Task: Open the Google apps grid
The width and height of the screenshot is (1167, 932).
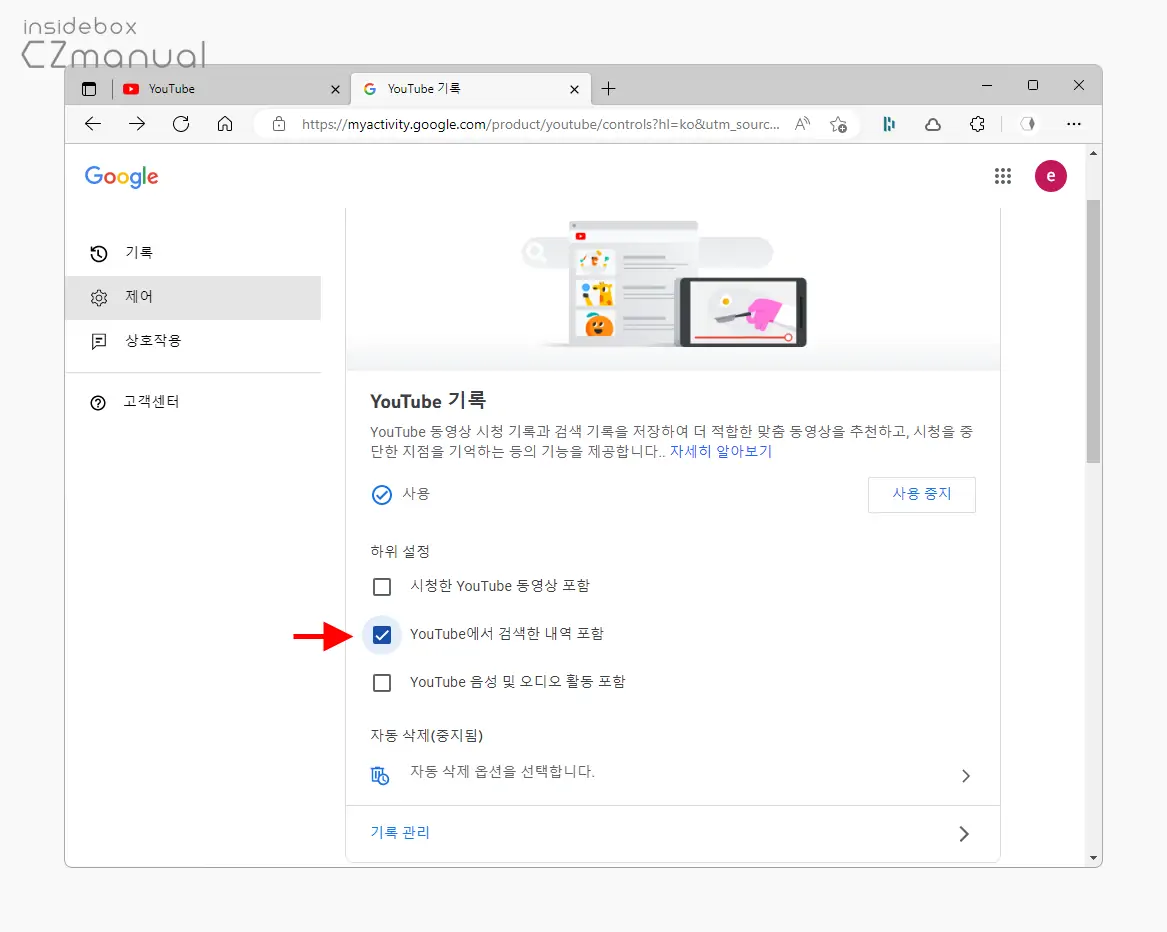Action: [x=1003, y=176]
